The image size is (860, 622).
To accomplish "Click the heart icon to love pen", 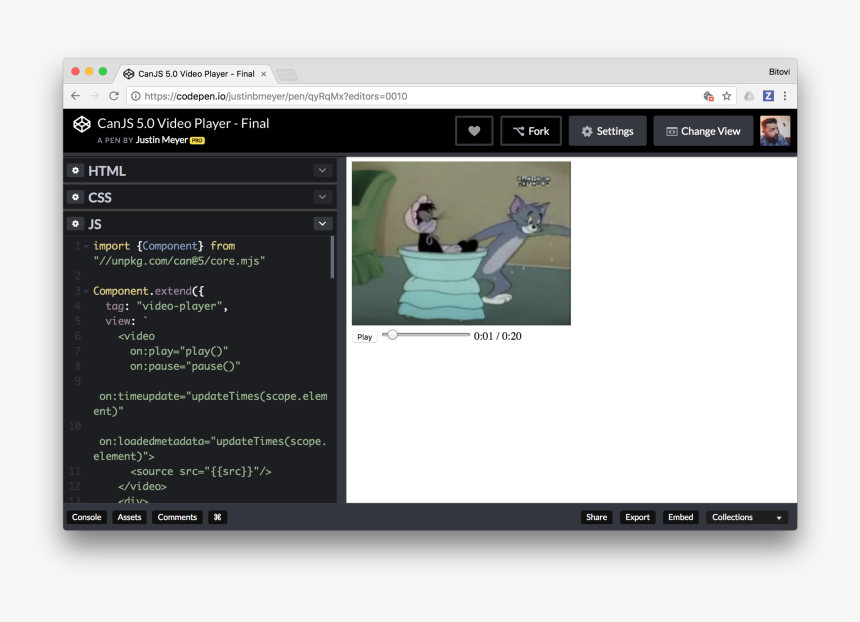I will (x=474, y=131).
